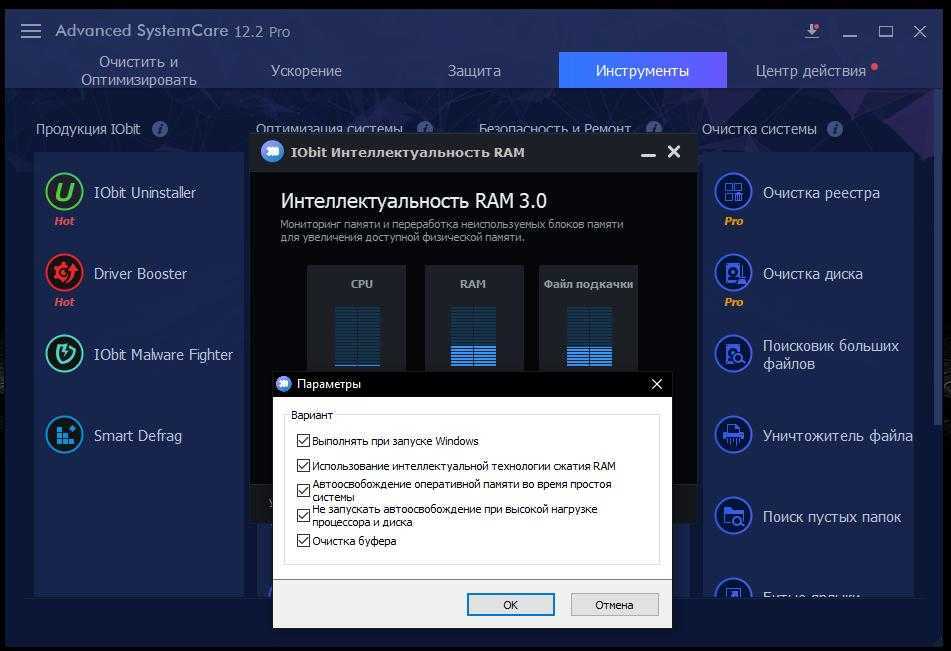Open Очистка диска tool icon
This screenshot has height=651, width=951.
(x=733, y=273)
